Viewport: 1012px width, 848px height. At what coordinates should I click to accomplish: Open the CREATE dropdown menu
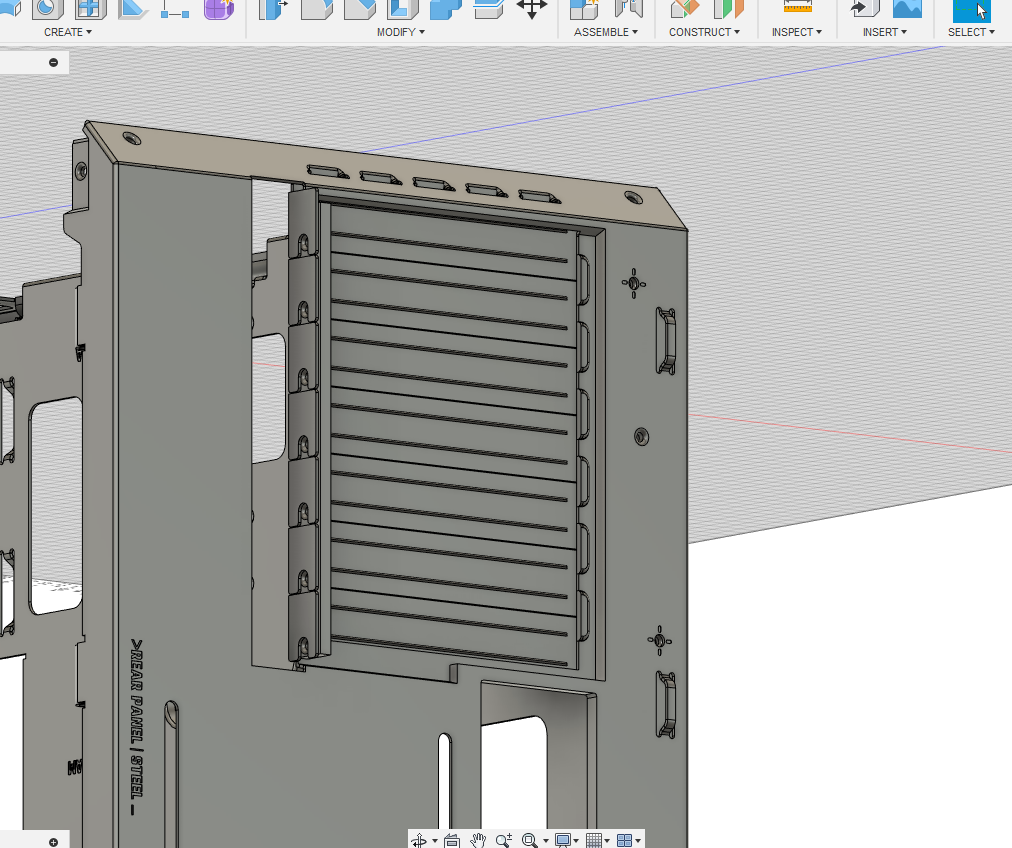(x=66, y=31)
